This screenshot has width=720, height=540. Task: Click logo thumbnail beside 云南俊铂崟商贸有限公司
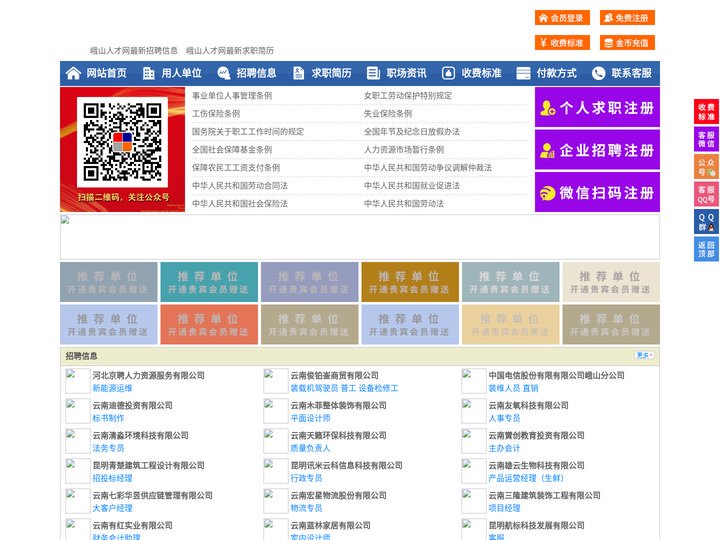[x=276, y=381]
